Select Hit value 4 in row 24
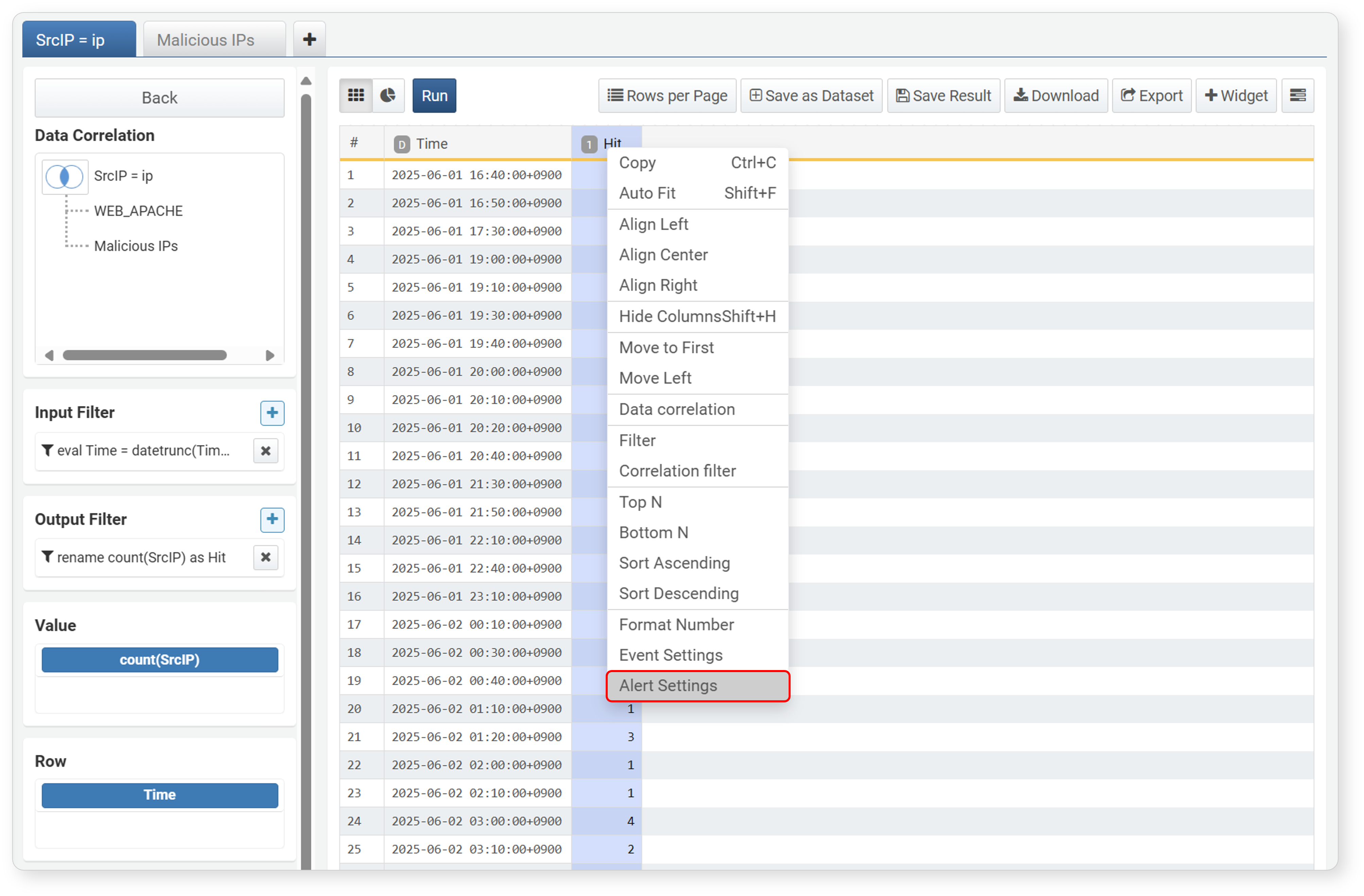Viewport: 1364px width, 896px height. [x=606, y=821]
